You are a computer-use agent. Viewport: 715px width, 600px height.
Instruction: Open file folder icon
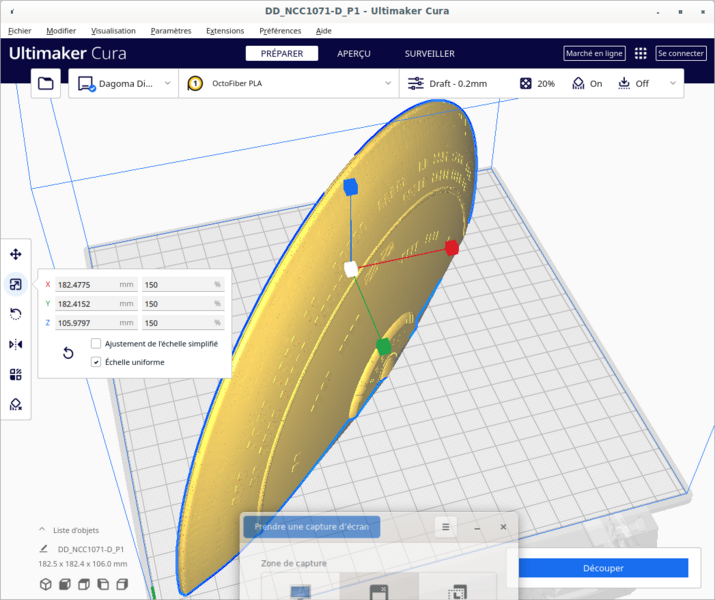[x=46, y=83]
